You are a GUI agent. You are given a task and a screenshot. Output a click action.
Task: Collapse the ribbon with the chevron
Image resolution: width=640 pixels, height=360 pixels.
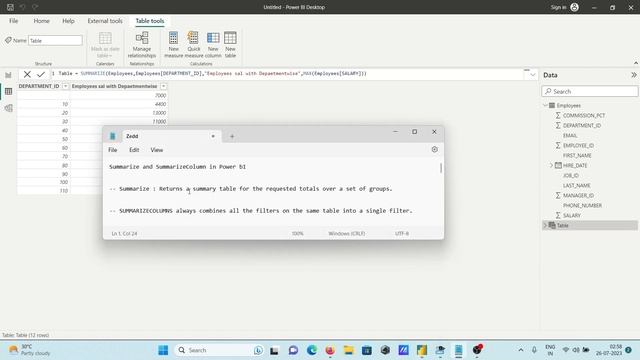point(636,63)
